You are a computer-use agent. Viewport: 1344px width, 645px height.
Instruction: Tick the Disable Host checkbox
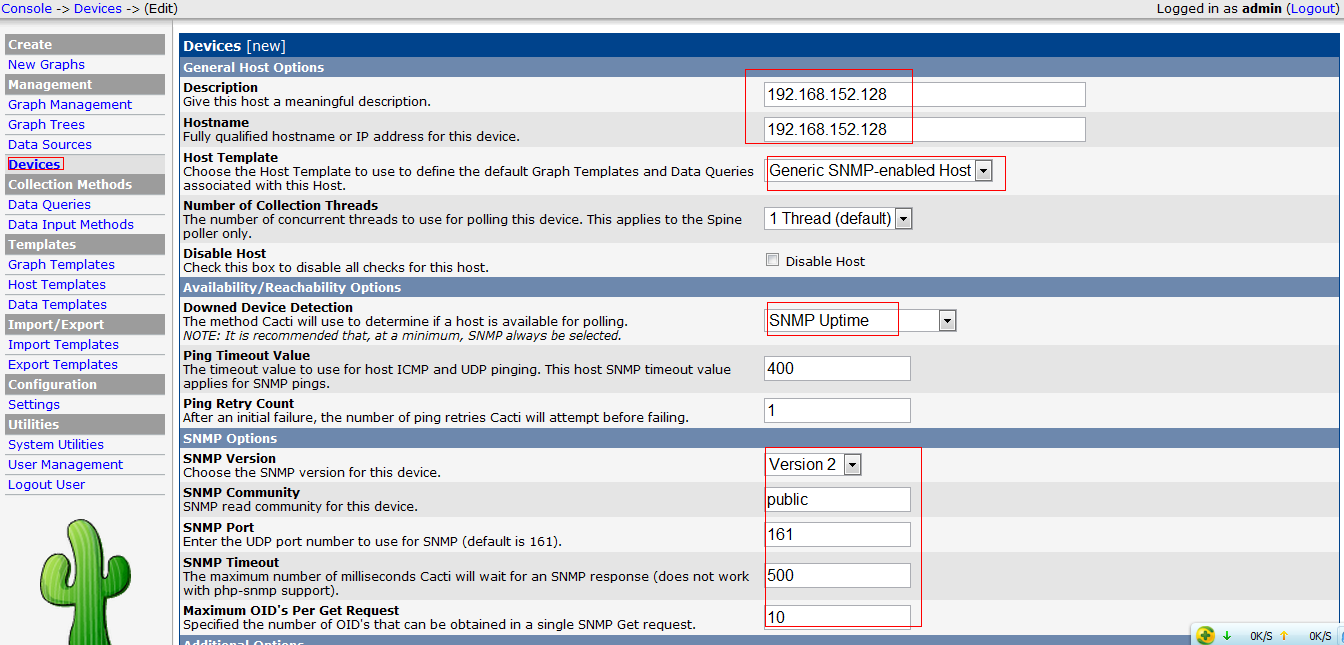pyautogui.click(x=772, y=260)
